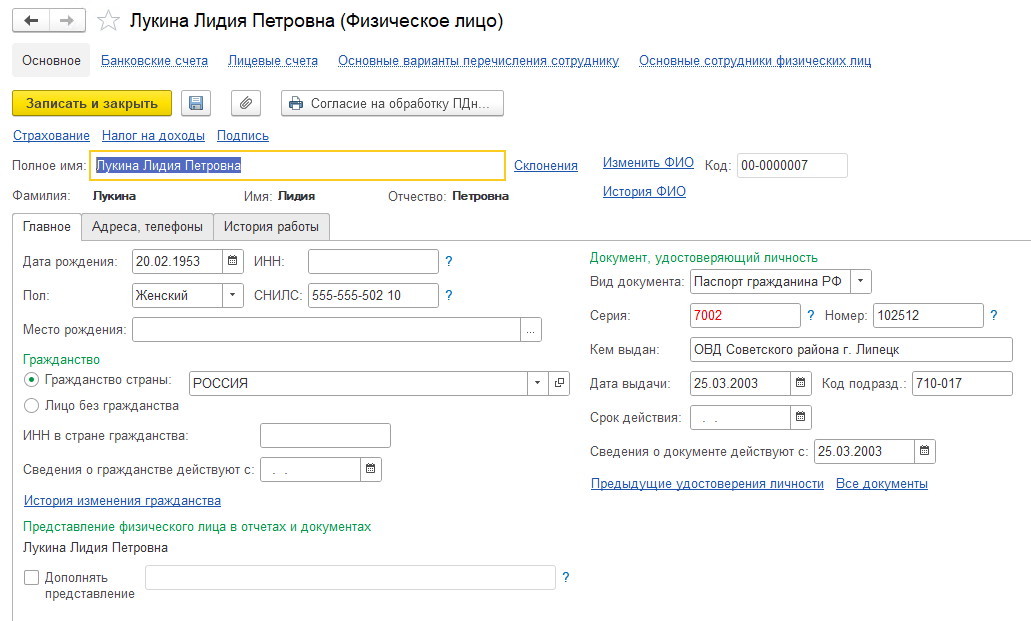
Task: Show help for Дополнять представление
Action: [x=565, y=577]
